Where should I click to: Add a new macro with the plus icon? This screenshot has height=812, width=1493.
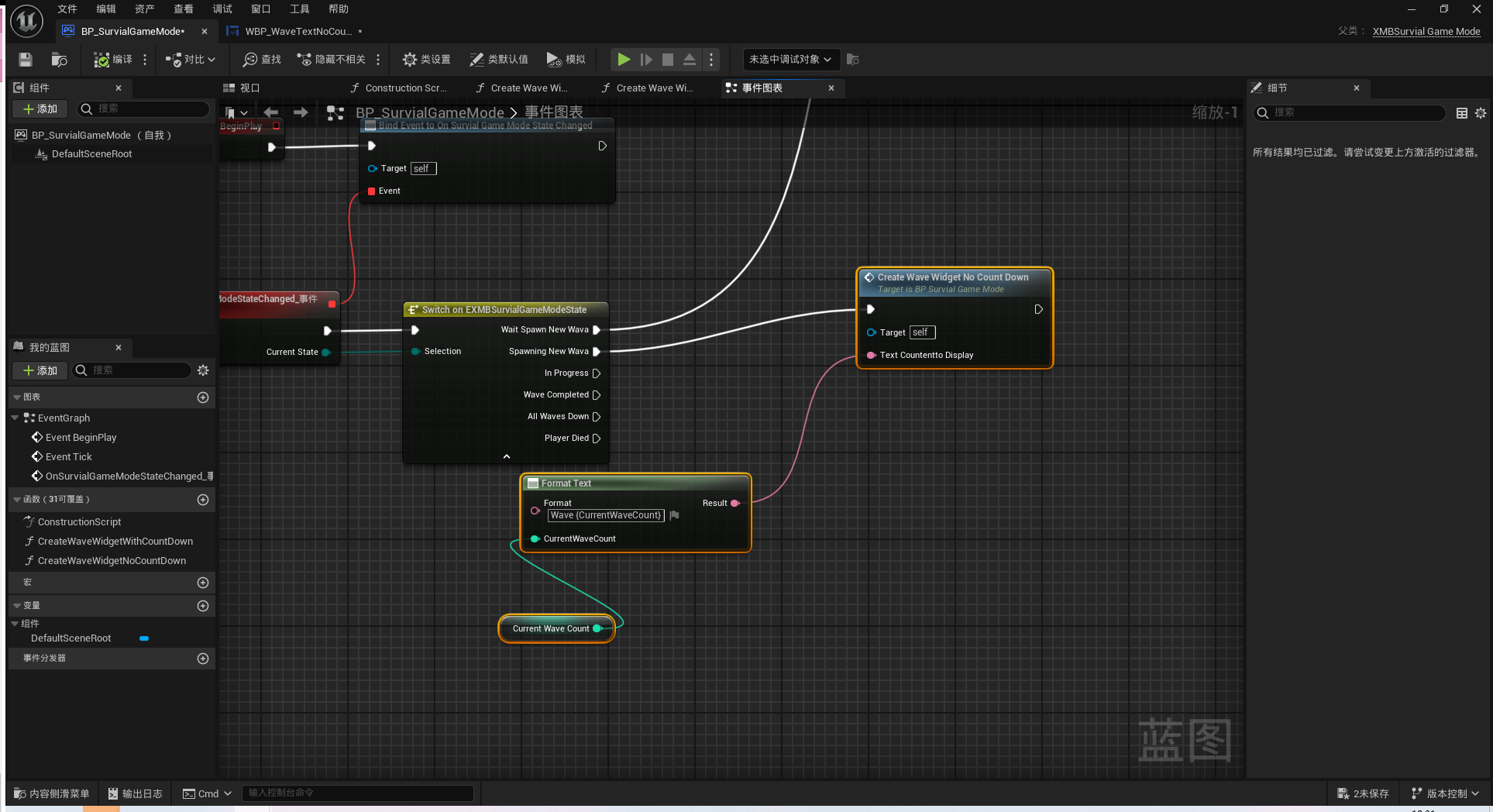203,583
